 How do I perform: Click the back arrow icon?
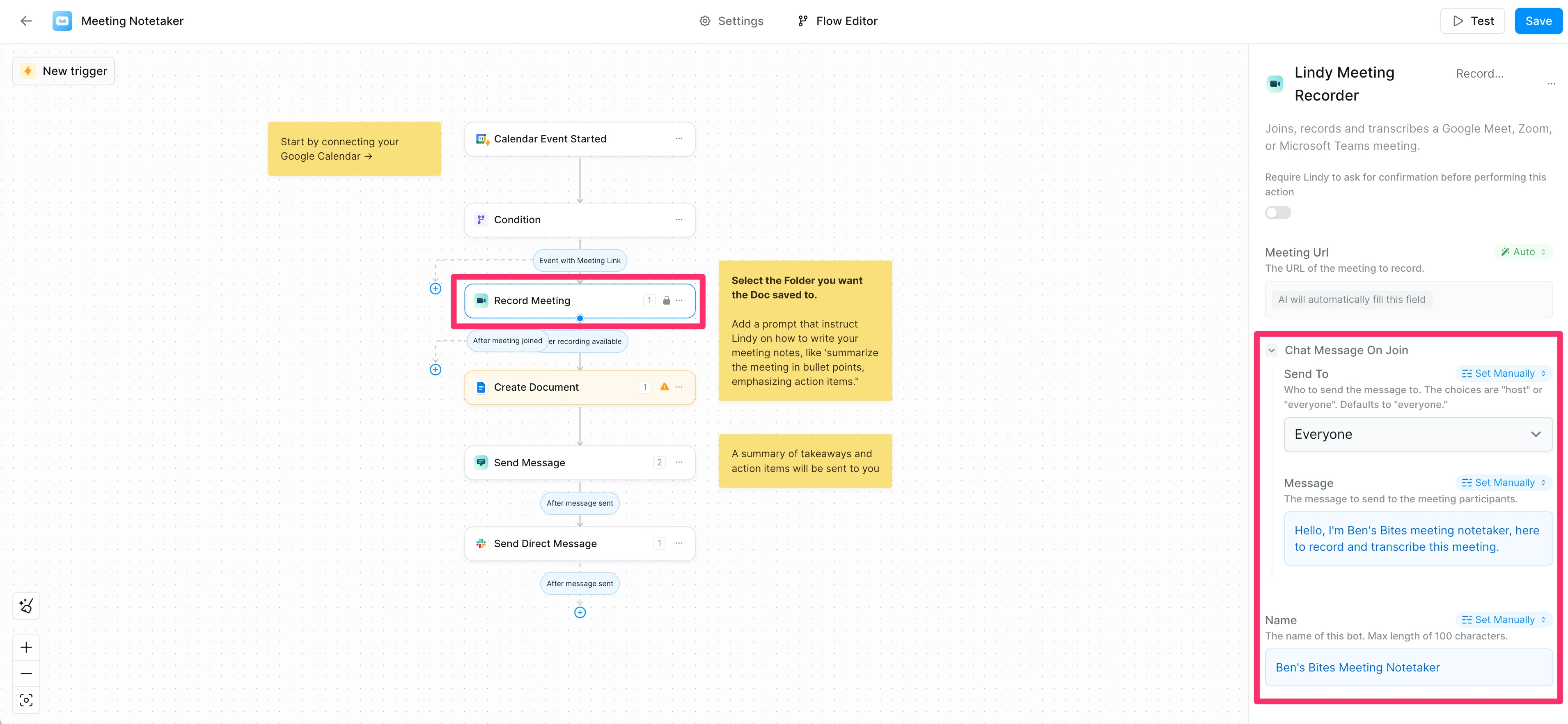pos(25,21)
